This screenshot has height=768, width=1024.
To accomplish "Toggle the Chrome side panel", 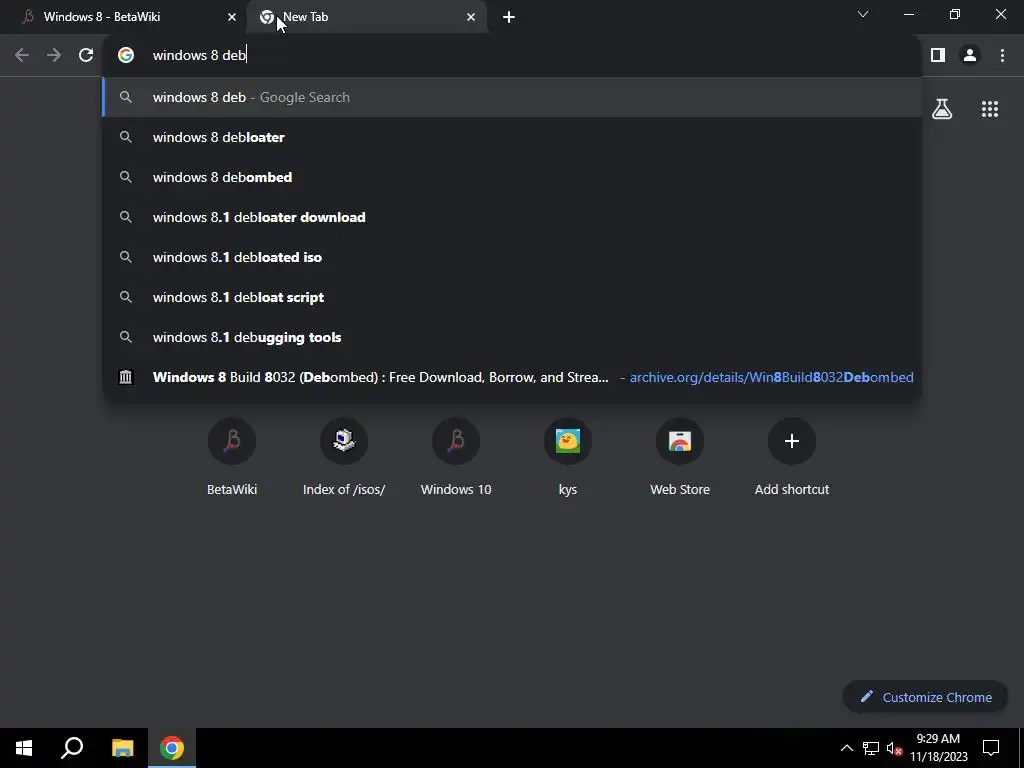I will 938,55.
